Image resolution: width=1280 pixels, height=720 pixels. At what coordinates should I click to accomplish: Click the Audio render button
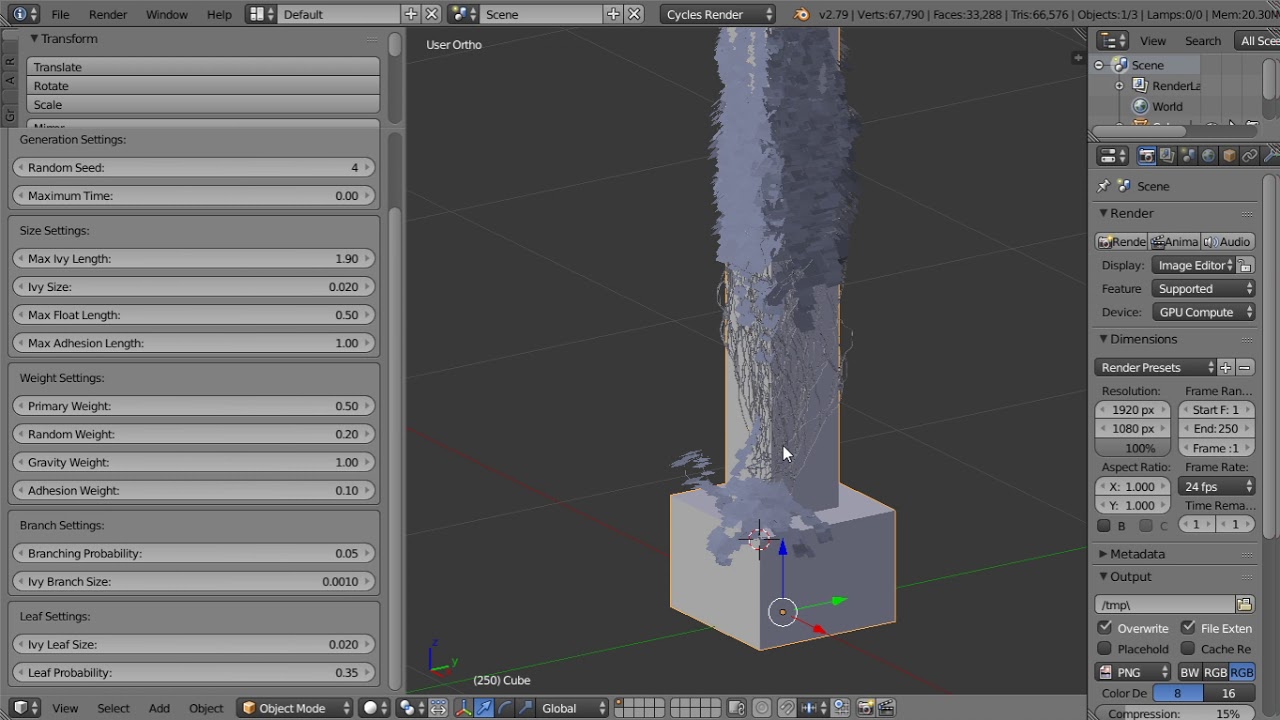(1228, 242)
